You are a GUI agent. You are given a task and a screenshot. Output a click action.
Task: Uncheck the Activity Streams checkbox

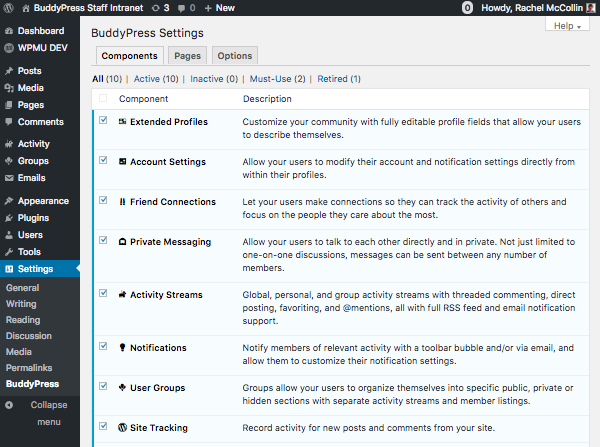click(103, 293)
